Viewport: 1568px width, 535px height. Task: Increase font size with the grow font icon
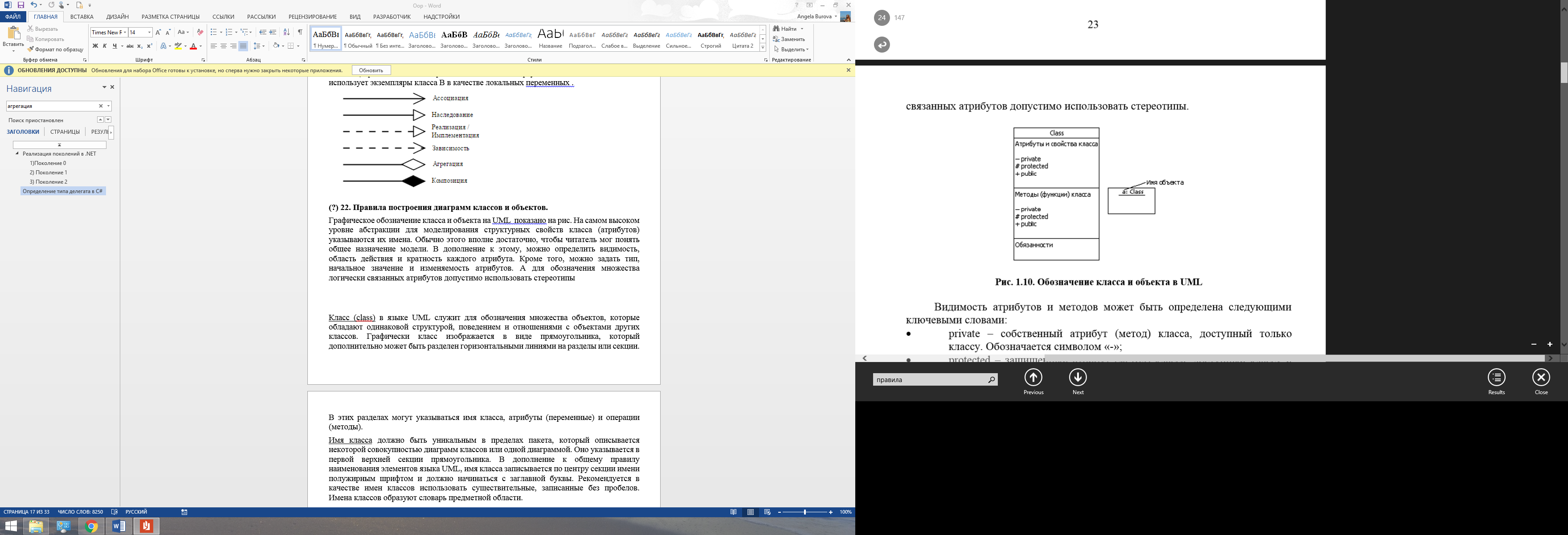158,32
